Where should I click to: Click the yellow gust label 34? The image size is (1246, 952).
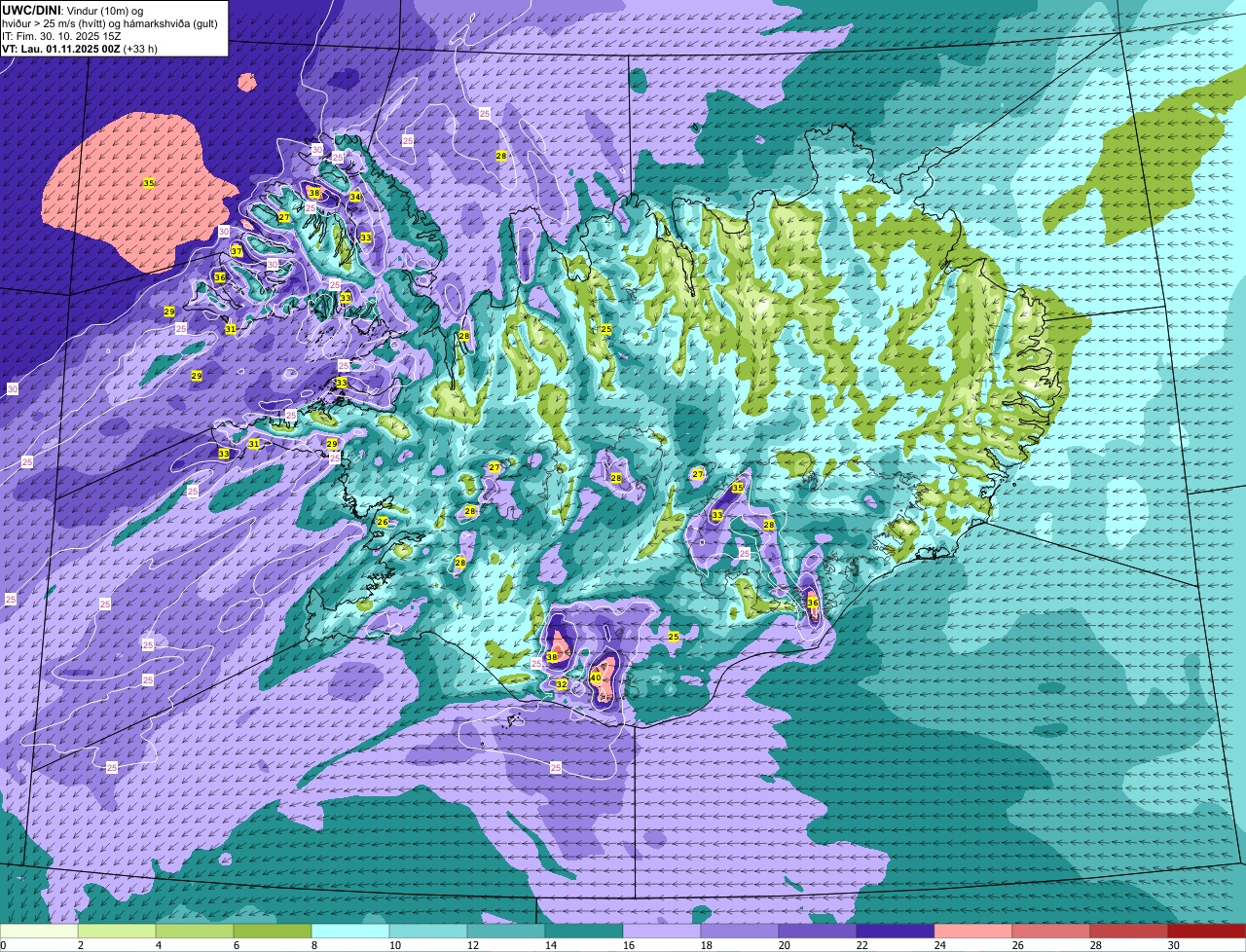pyautogui.click(x=355, y=197)
